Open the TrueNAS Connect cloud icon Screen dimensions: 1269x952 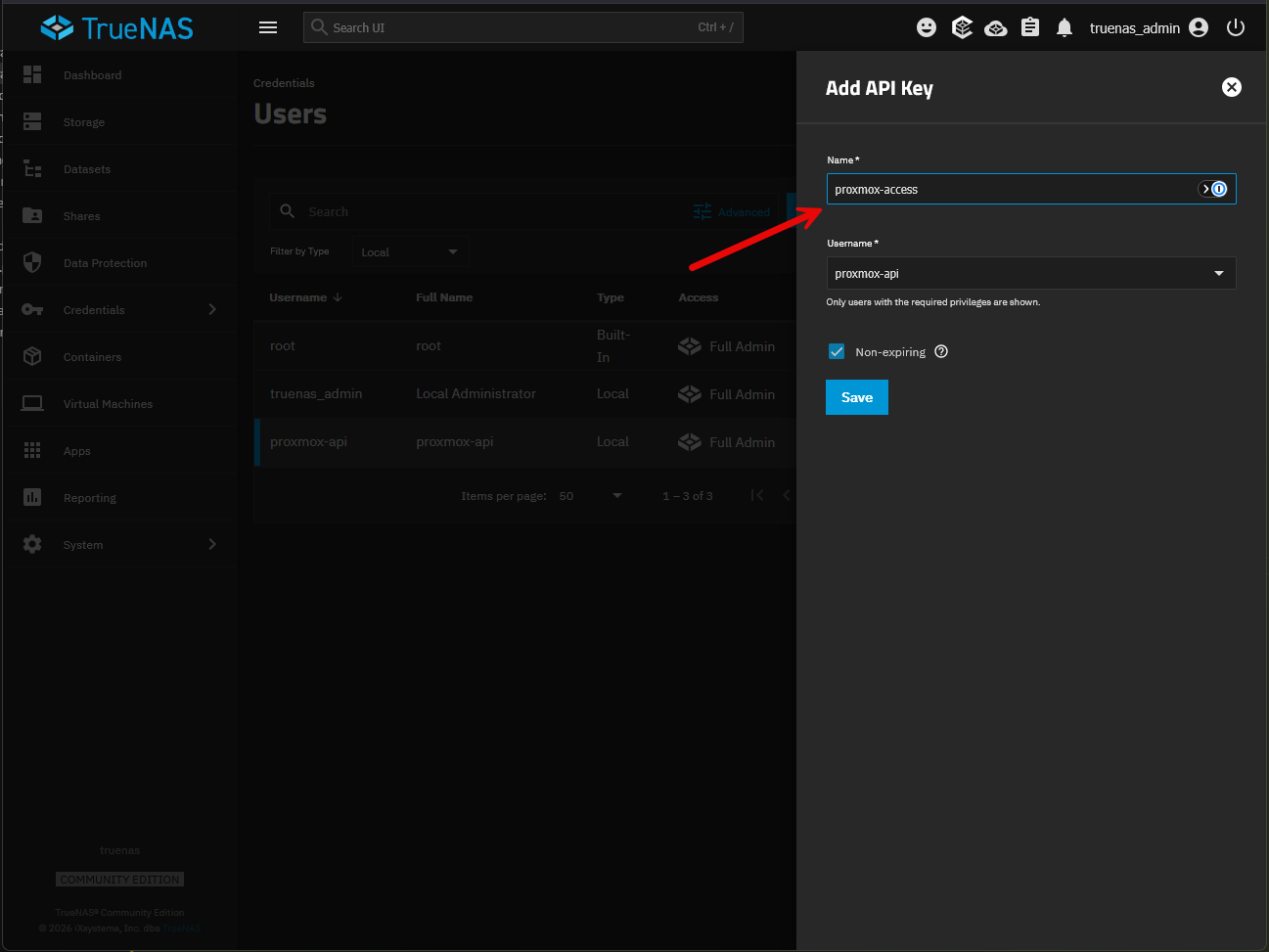point(996,27)
